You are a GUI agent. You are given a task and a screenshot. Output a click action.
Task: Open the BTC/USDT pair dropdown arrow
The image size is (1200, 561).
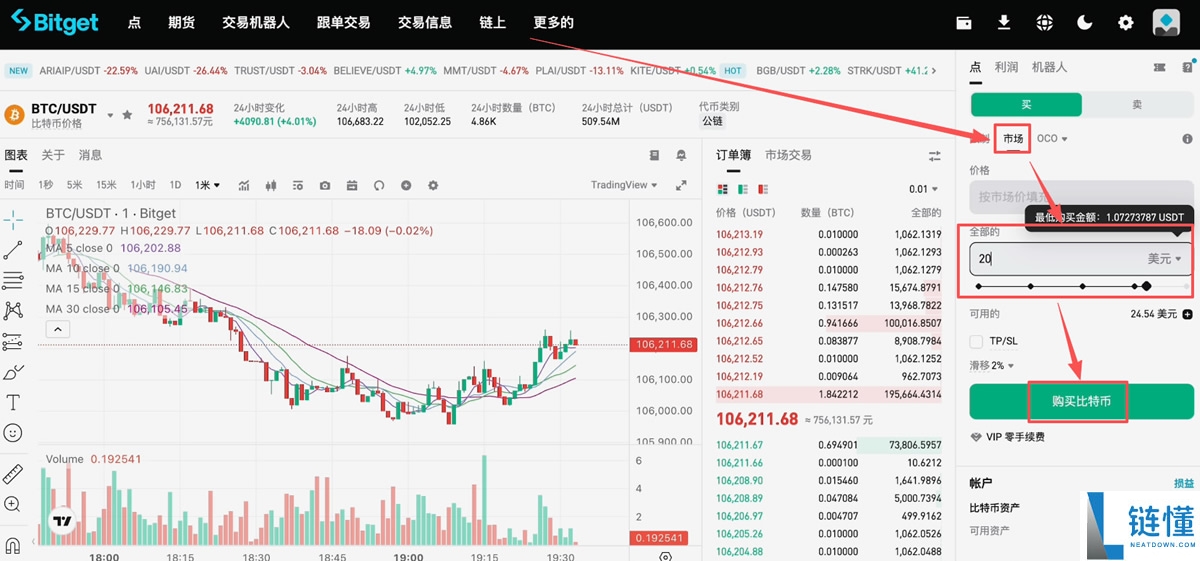110,116
